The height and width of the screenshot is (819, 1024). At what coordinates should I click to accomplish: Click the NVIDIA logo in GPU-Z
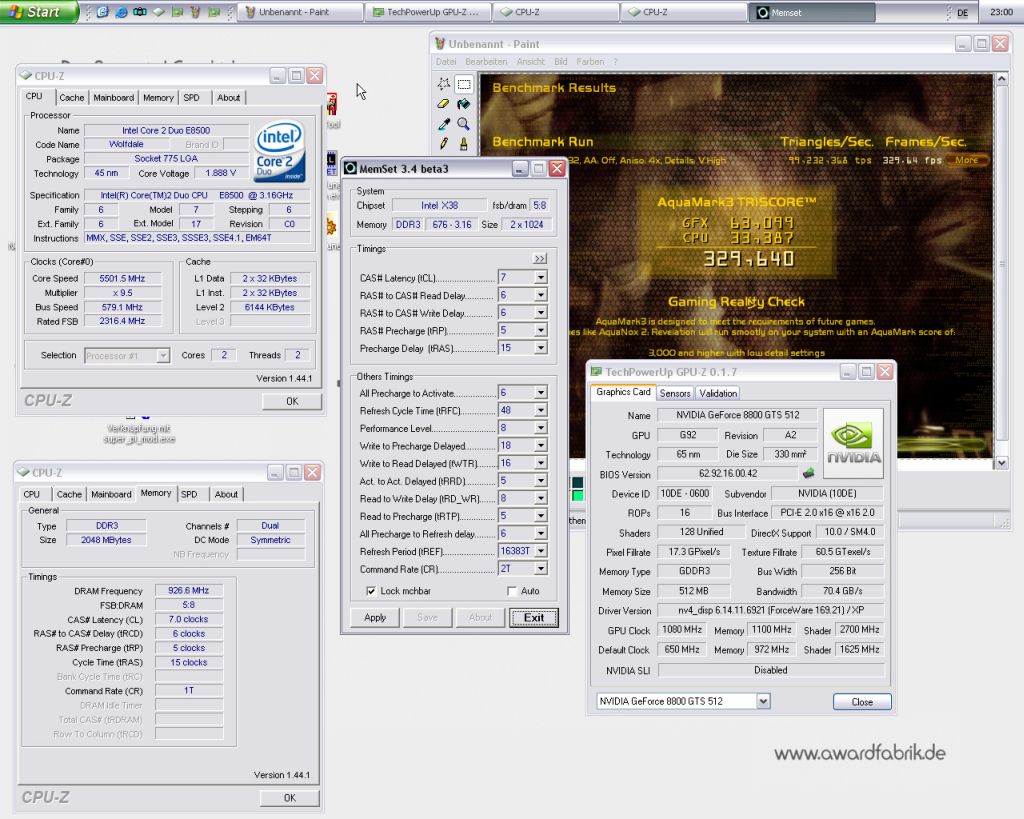coord(853,443)
